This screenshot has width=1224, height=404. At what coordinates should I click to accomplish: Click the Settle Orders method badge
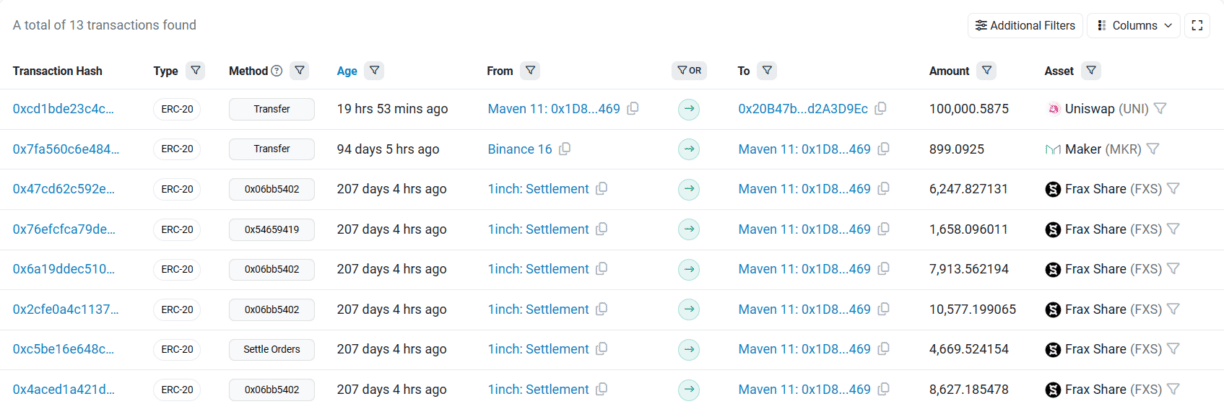271,349
